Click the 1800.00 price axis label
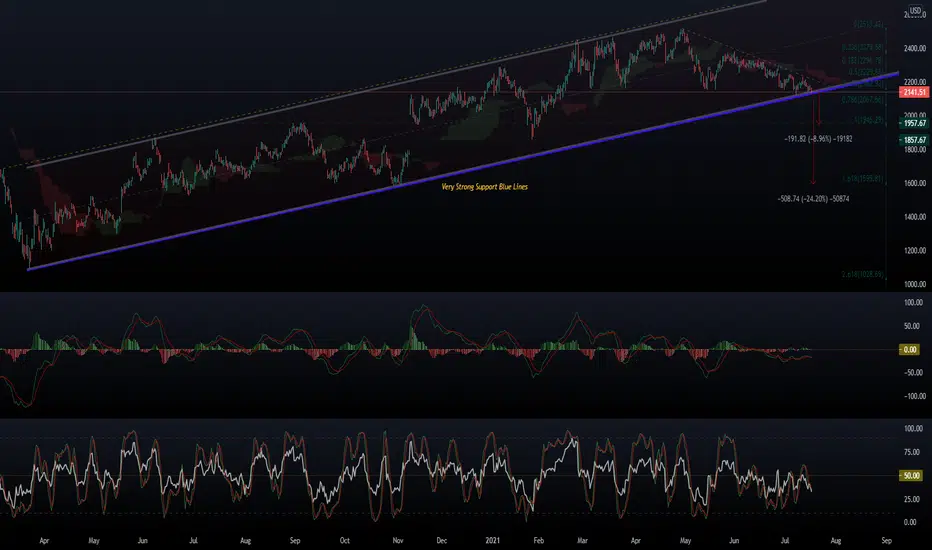932x550 pixels. point(915,150)
